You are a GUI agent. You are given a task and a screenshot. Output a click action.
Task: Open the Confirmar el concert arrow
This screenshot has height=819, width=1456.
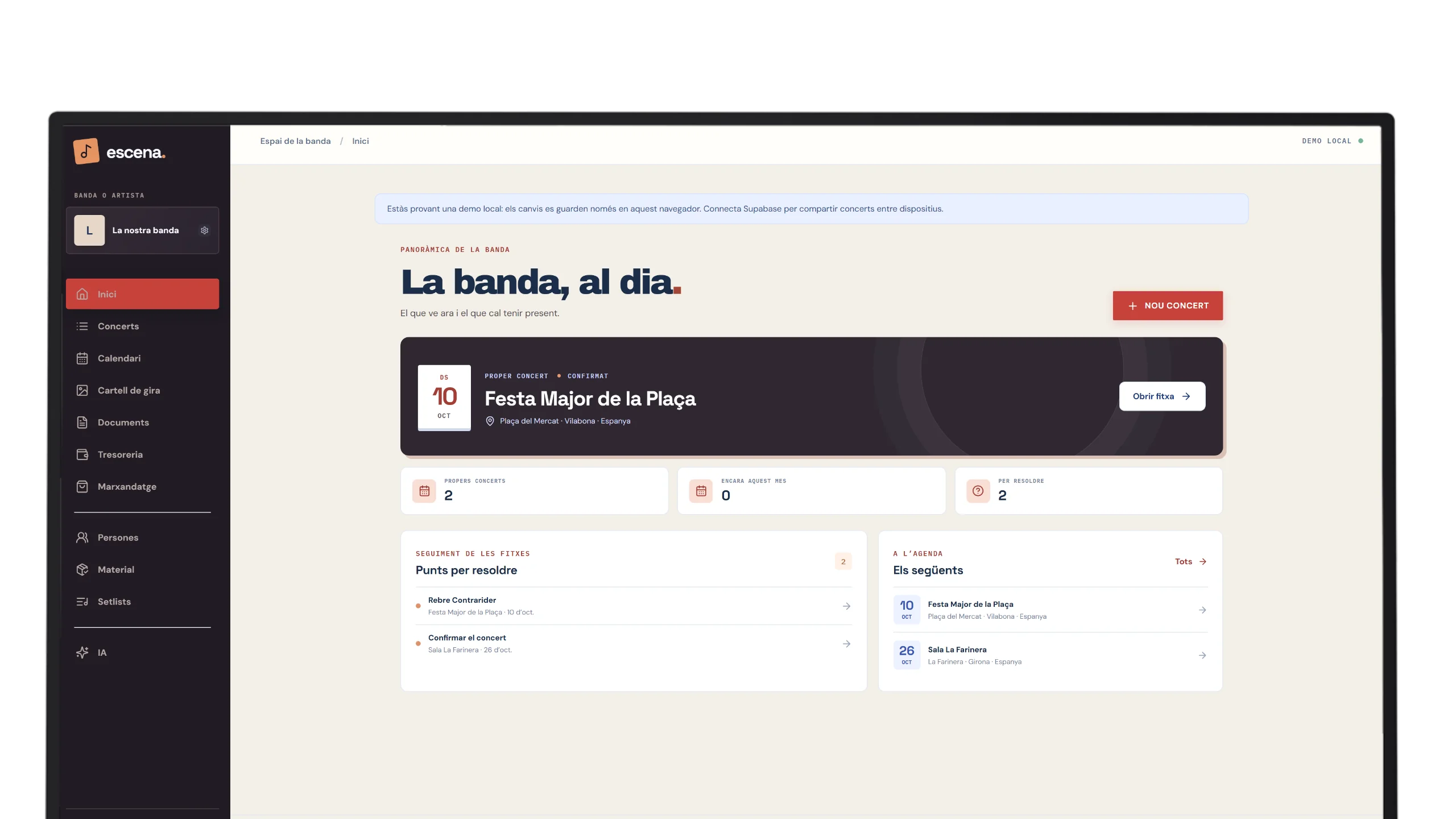click(846, 644)
